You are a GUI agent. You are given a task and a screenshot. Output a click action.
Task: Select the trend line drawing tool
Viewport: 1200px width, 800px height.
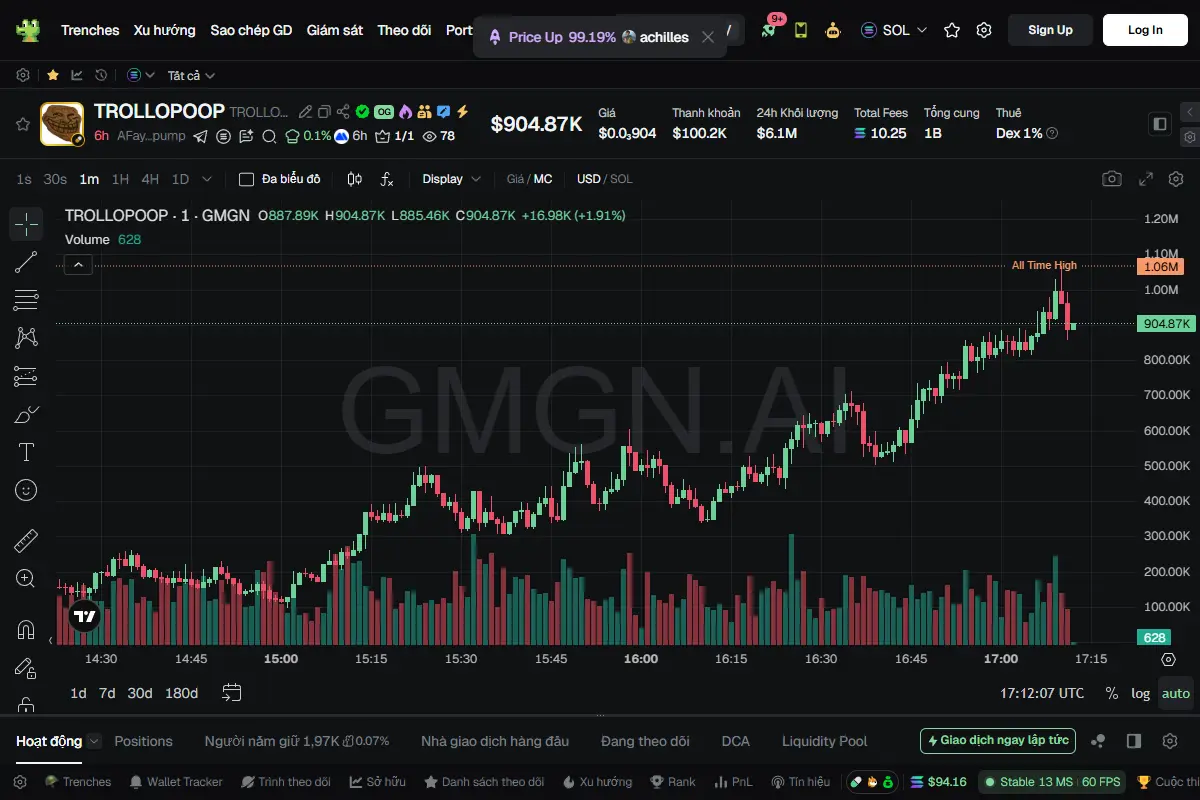pyautogui.click(x=26, y=262)
